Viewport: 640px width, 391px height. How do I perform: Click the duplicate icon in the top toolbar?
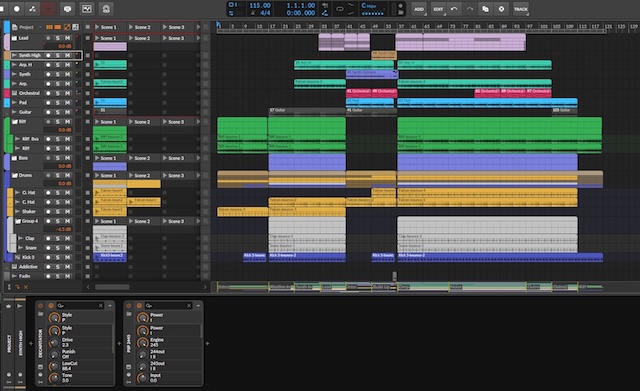tap(485, 9)
